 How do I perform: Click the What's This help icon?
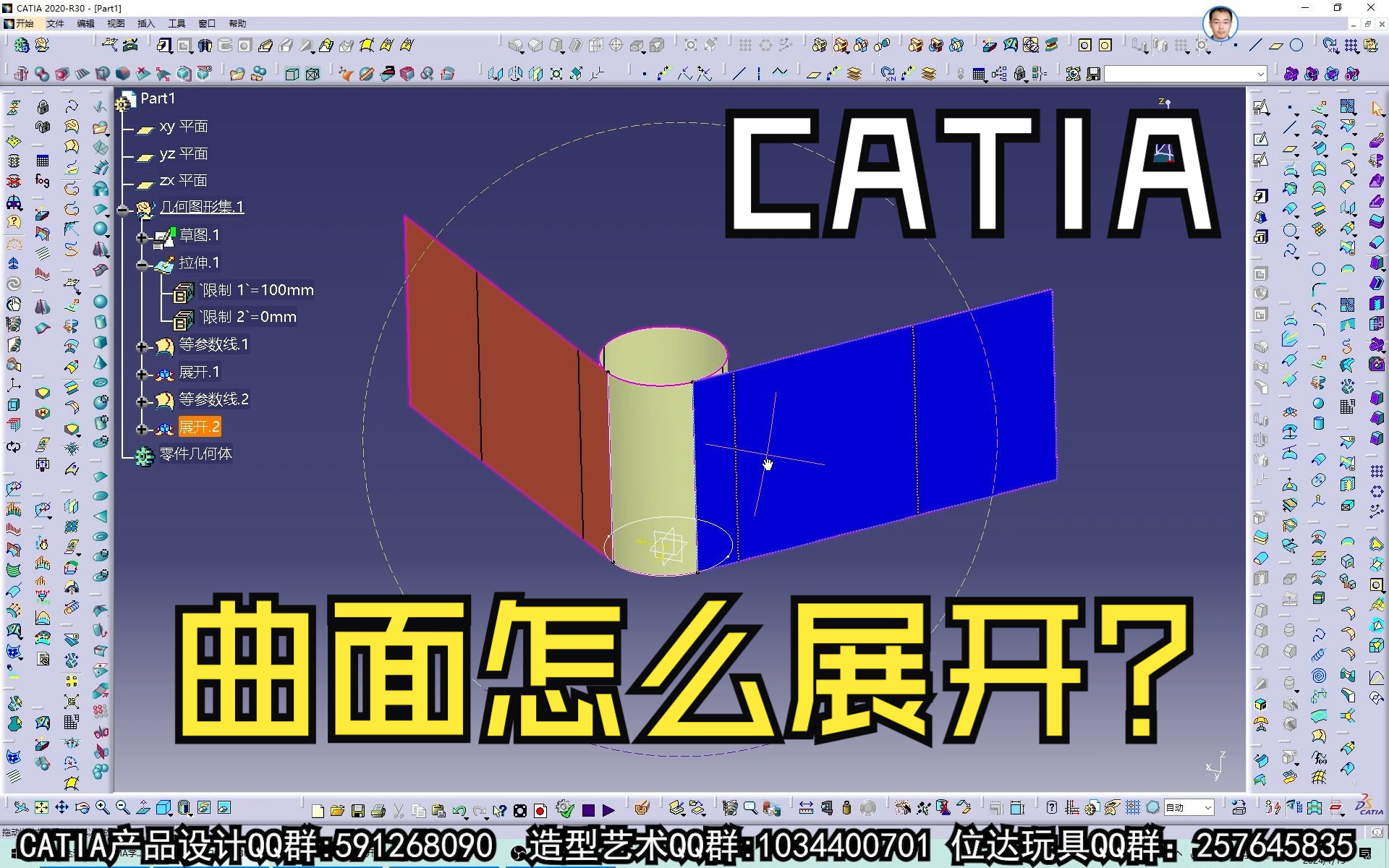[499, 810]
